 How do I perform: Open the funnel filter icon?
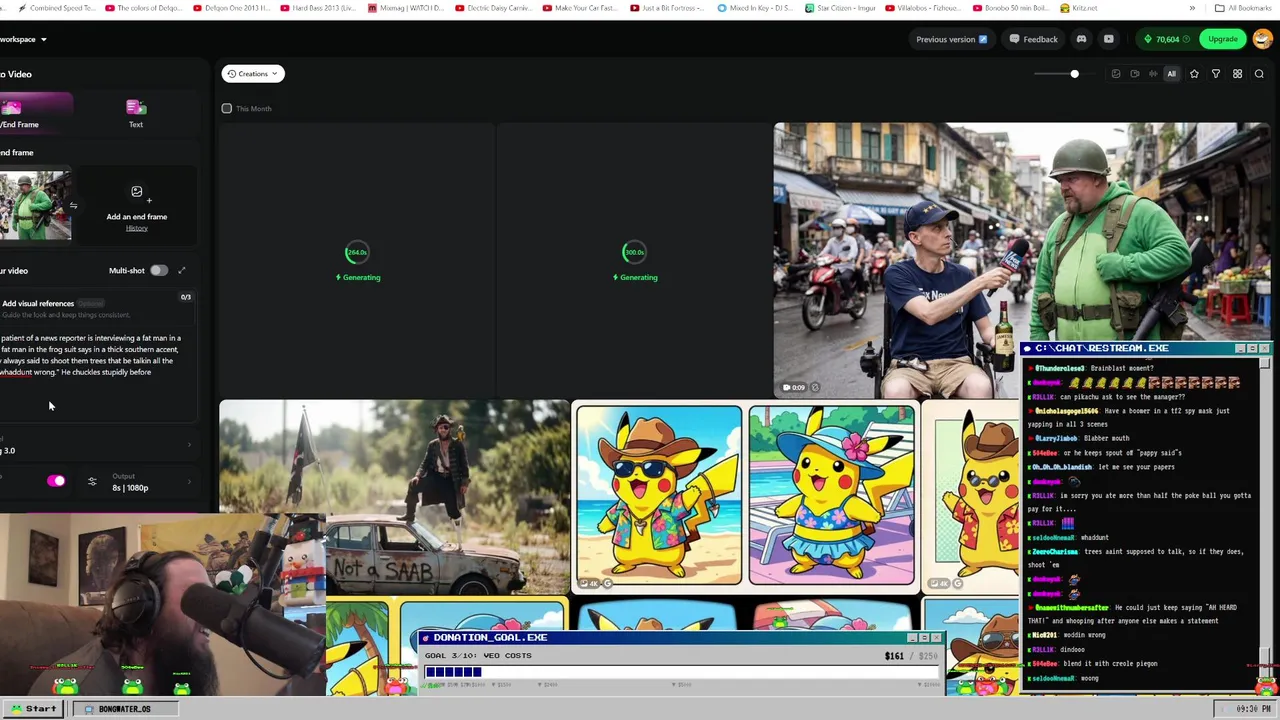click(x=1216, y=74)
